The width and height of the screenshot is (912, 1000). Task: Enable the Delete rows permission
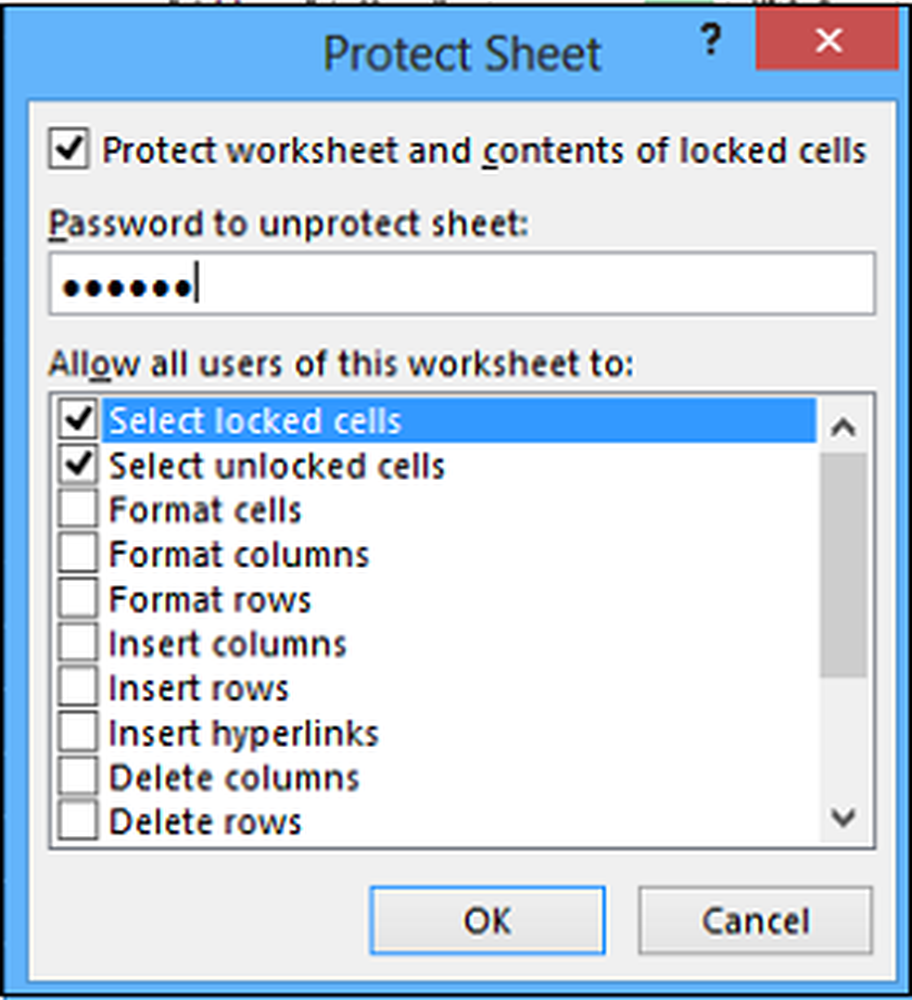tap(79, 821)
